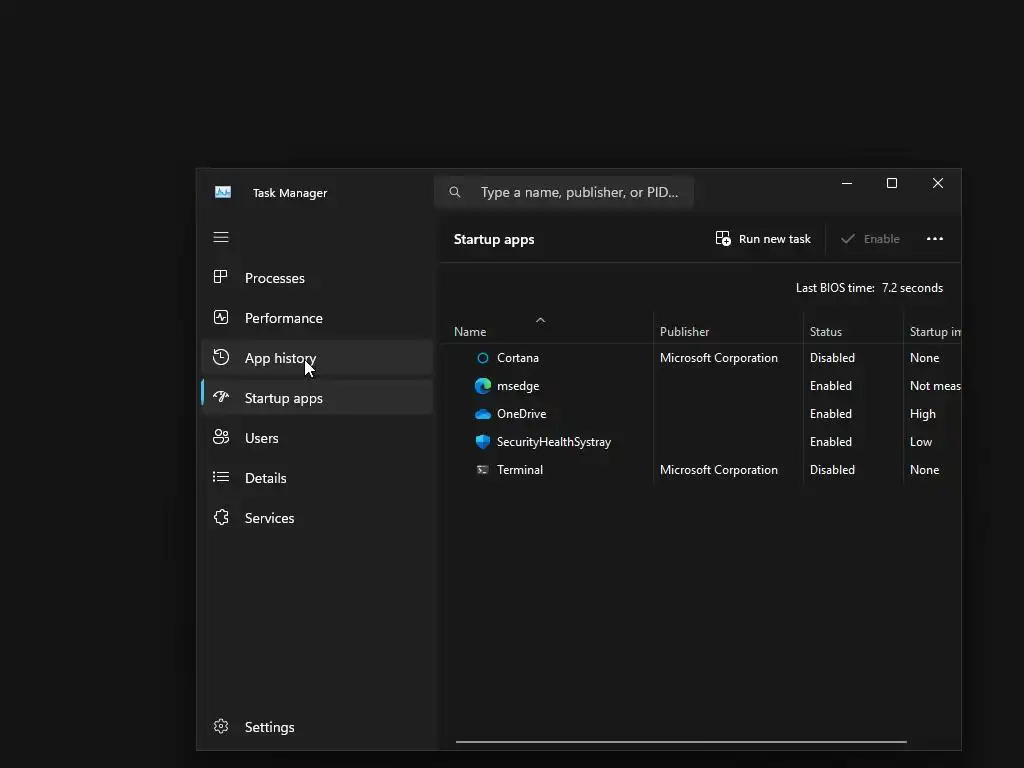Click the horizontal scrollbar at bottom

[x=681, y=742]
